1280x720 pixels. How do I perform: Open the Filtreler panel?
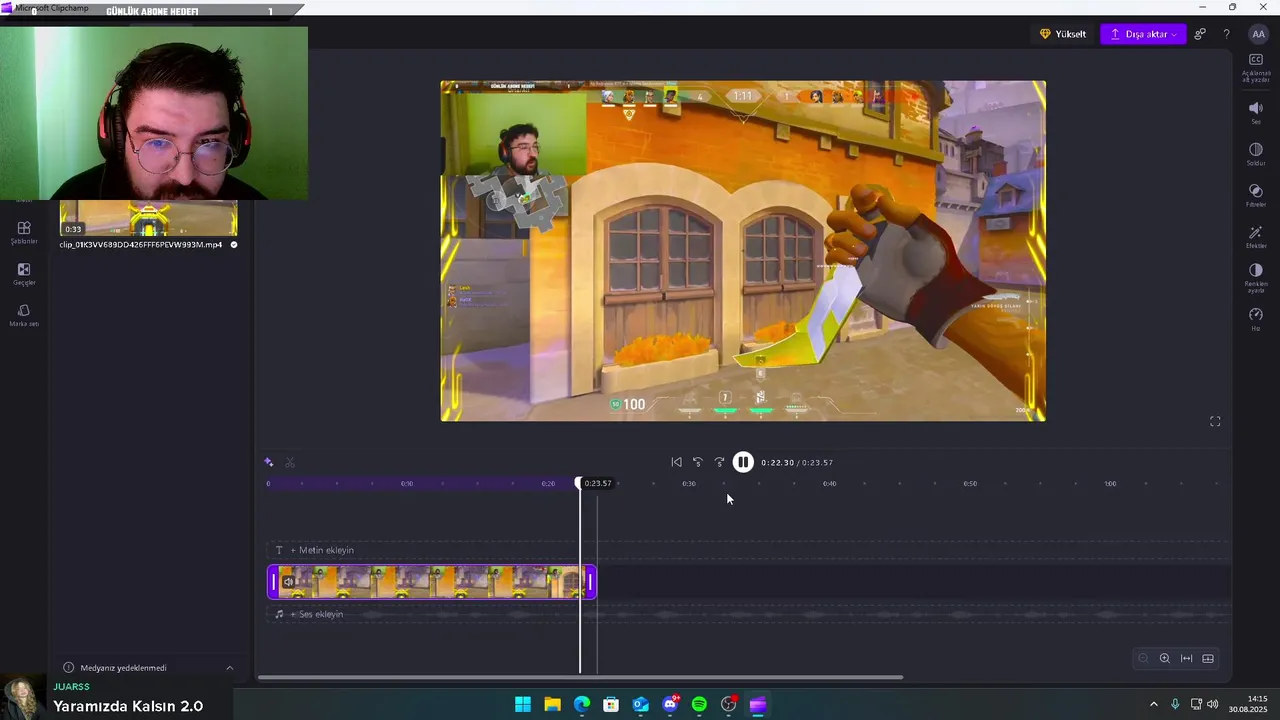coord(1256,195)
